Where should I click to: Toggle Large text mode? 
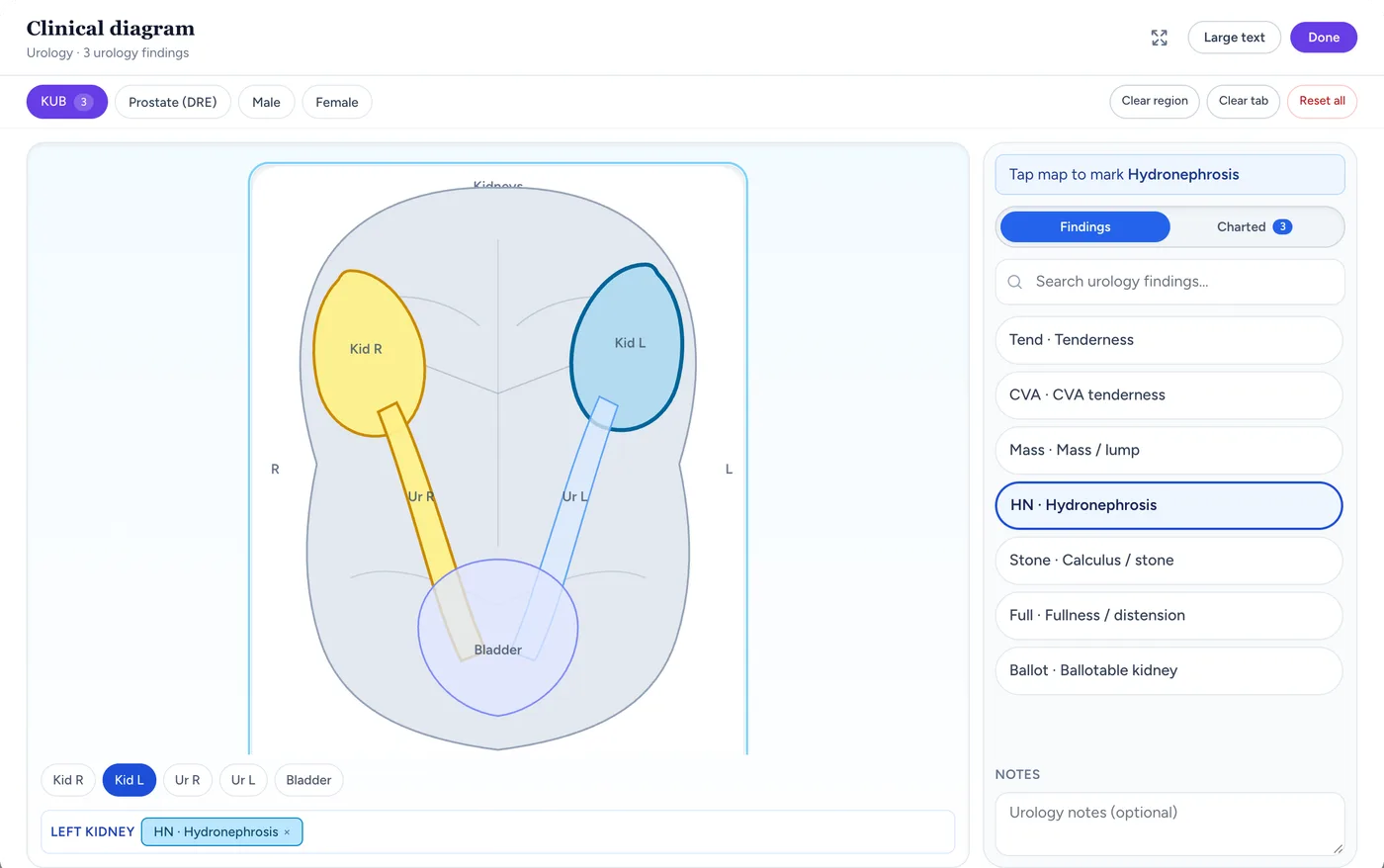point(1234,38)
